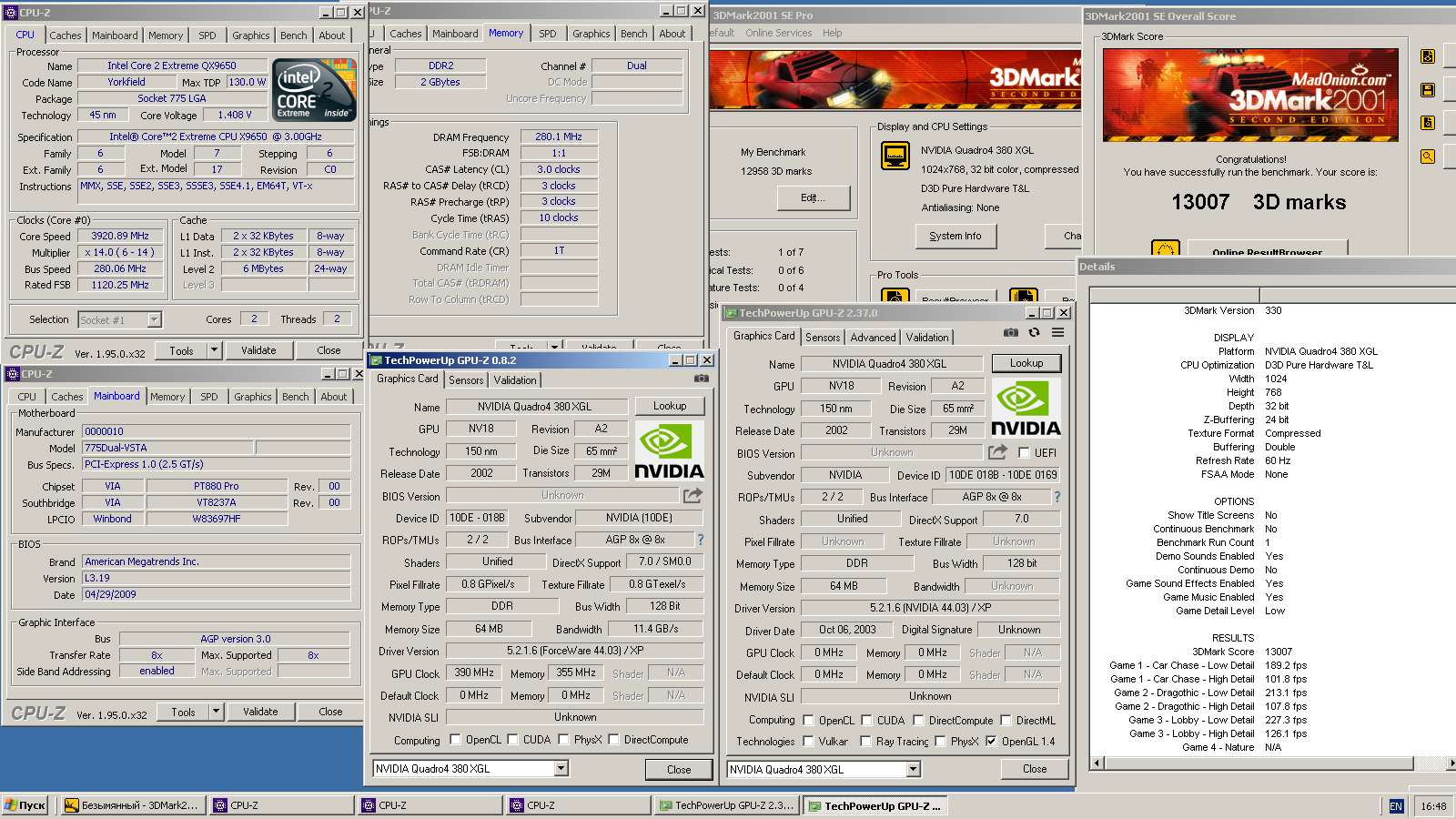Toggle the UEFI checkbox in GPU-Z 2.37.0

tap(1024, 452)
